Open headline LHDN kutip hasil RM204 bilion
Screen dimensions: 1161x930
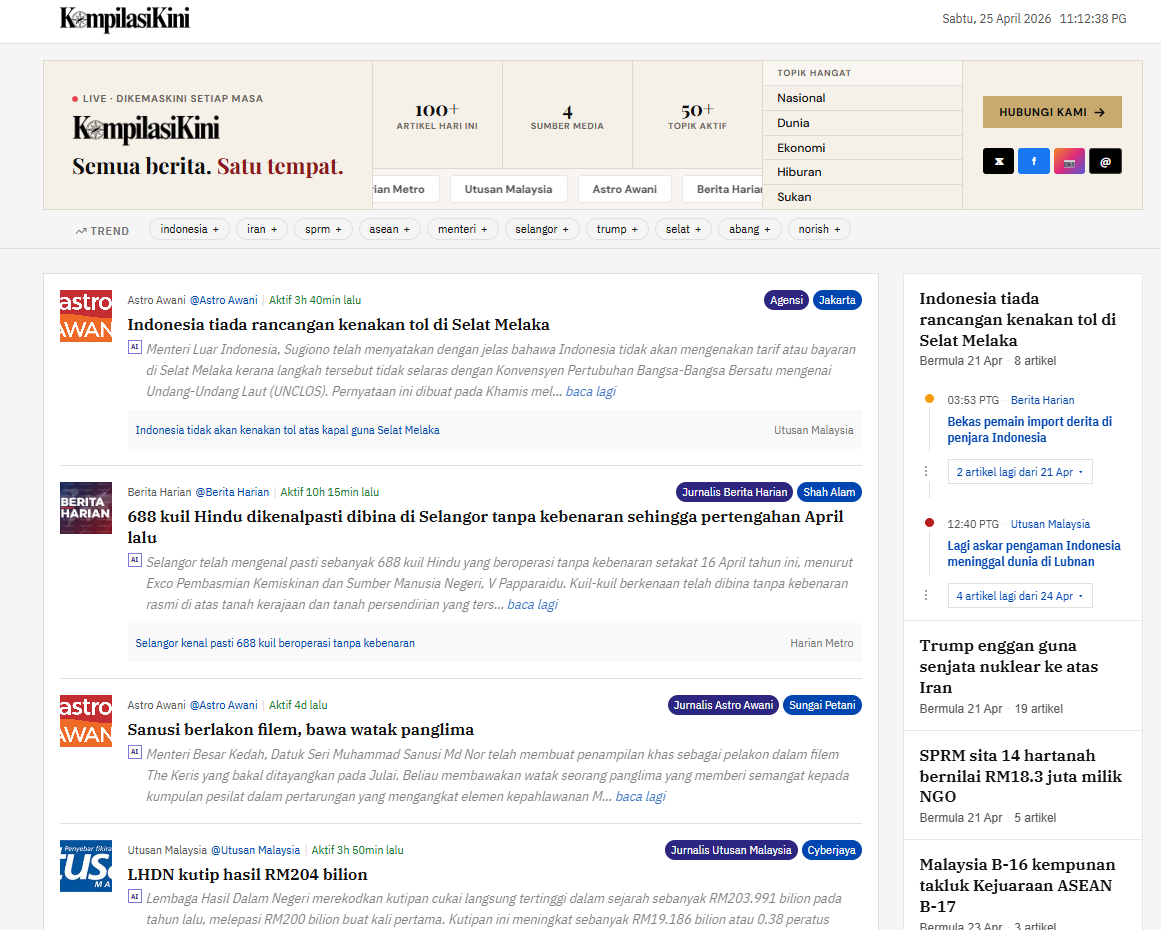click(x=247, y=874)
